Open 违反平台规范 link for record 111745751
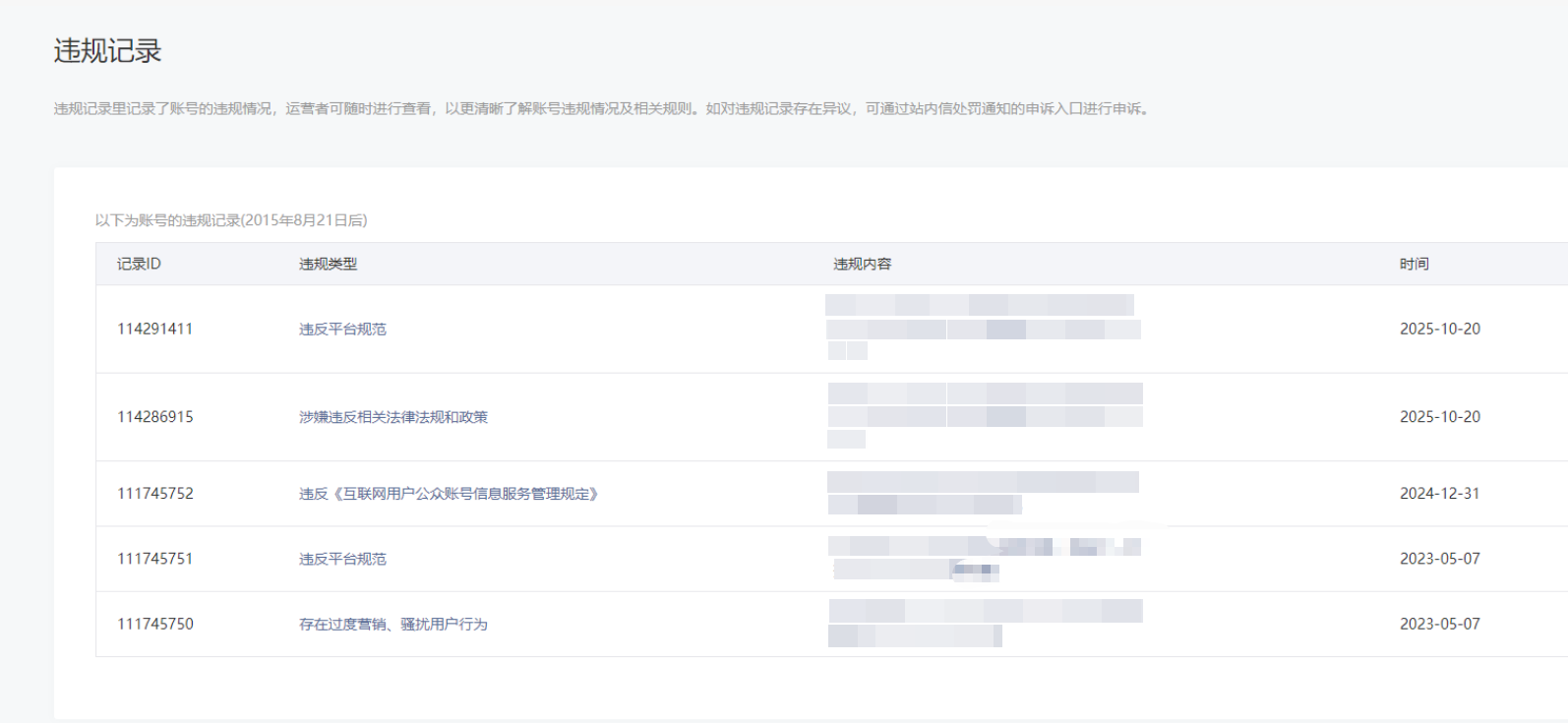 tap(342, 559)
